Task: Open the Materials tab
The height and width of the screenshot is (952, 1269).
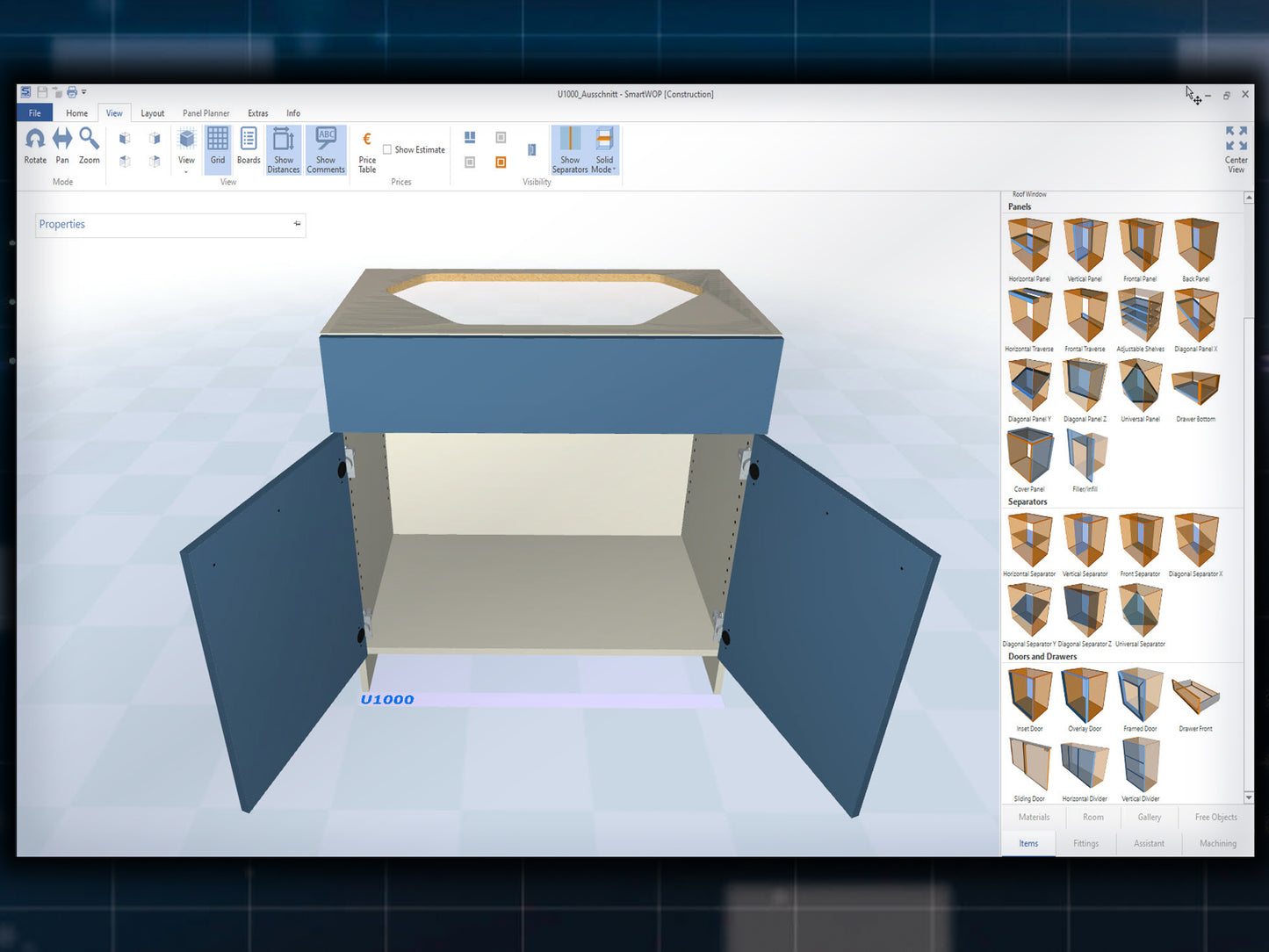Action: 1034,818
